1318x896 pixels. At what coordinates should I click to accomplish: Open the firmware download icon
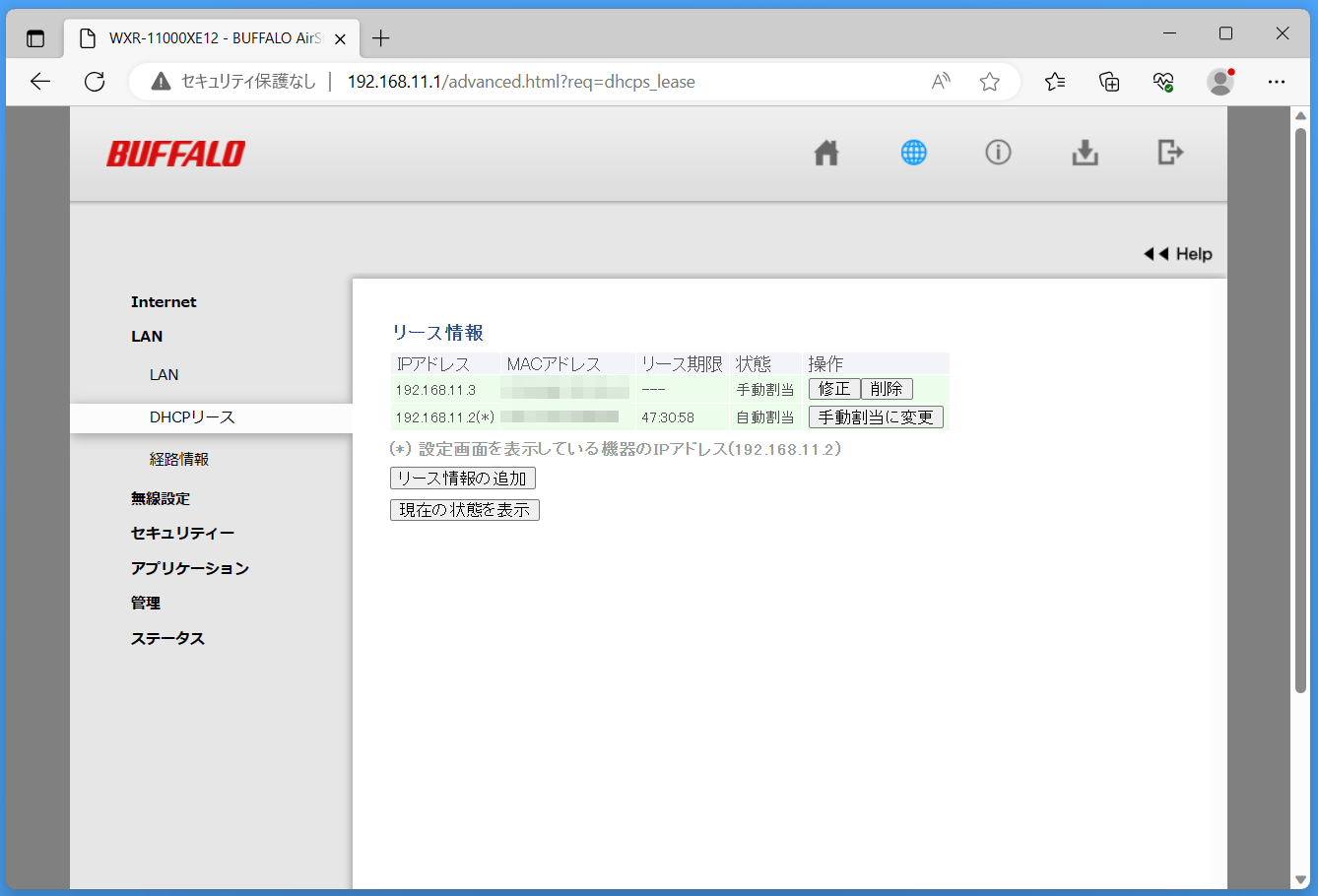pos(1085,153)
